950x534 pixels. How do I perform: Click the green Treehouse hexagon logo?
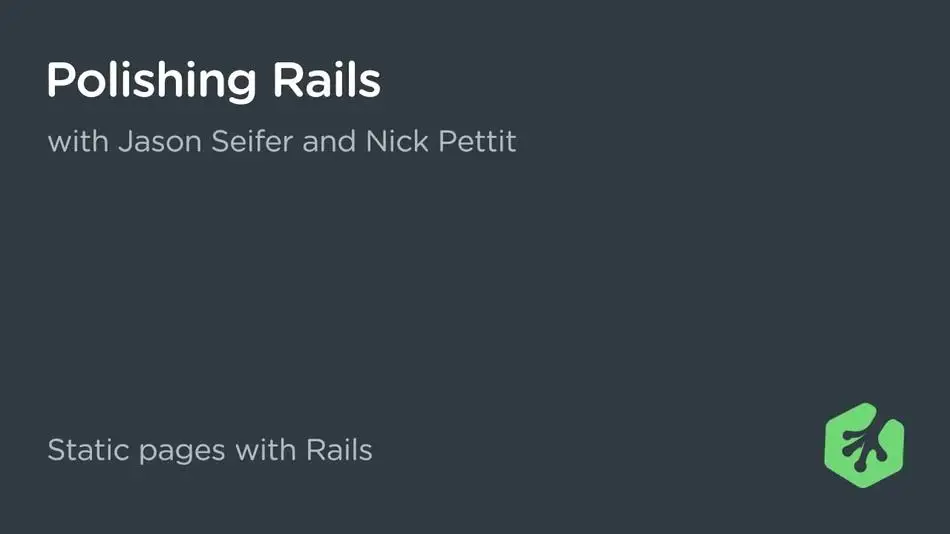864,446
